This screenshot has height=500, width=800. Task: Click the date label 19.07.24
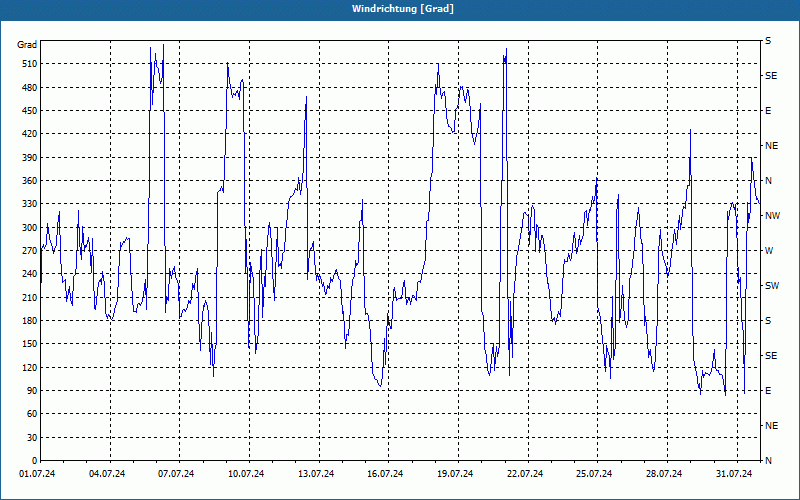(x=455, y=474)
